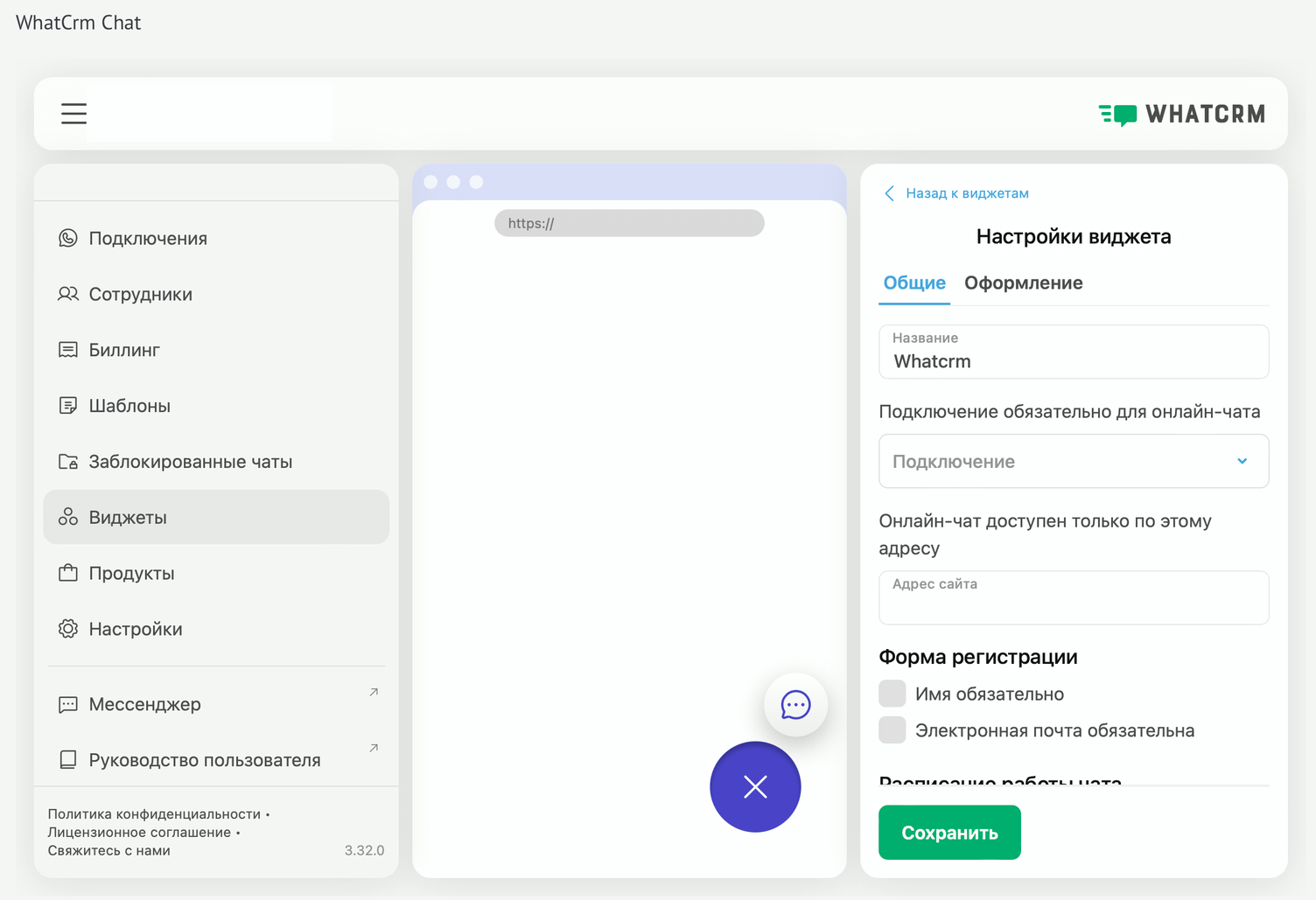The height and width of the screenshot is (900, 1316).
Task: Click the Подключения WhatsApp icon
Action: [x=68, y=239]
